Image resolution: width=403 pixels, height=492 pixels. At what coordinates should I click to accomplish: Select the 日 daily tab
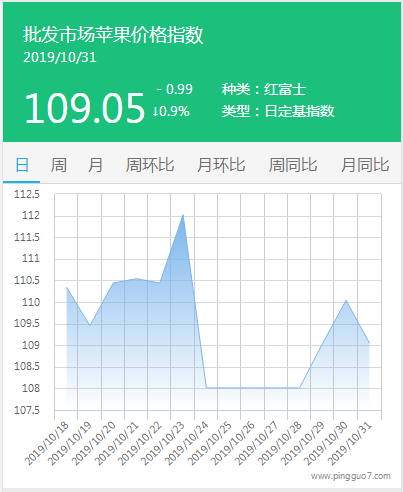coord(22,165)
